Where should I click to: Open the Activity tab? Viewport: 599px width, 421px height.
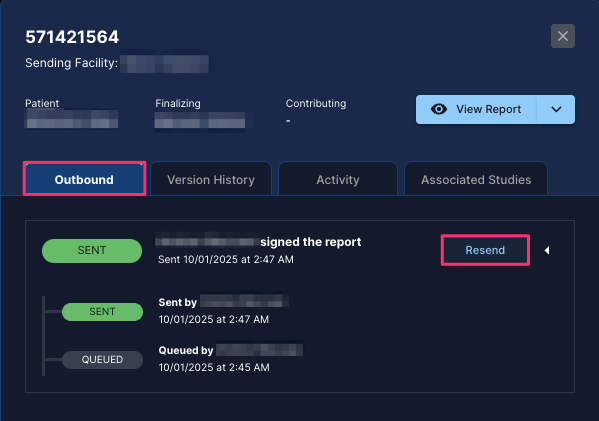[338, 179]
